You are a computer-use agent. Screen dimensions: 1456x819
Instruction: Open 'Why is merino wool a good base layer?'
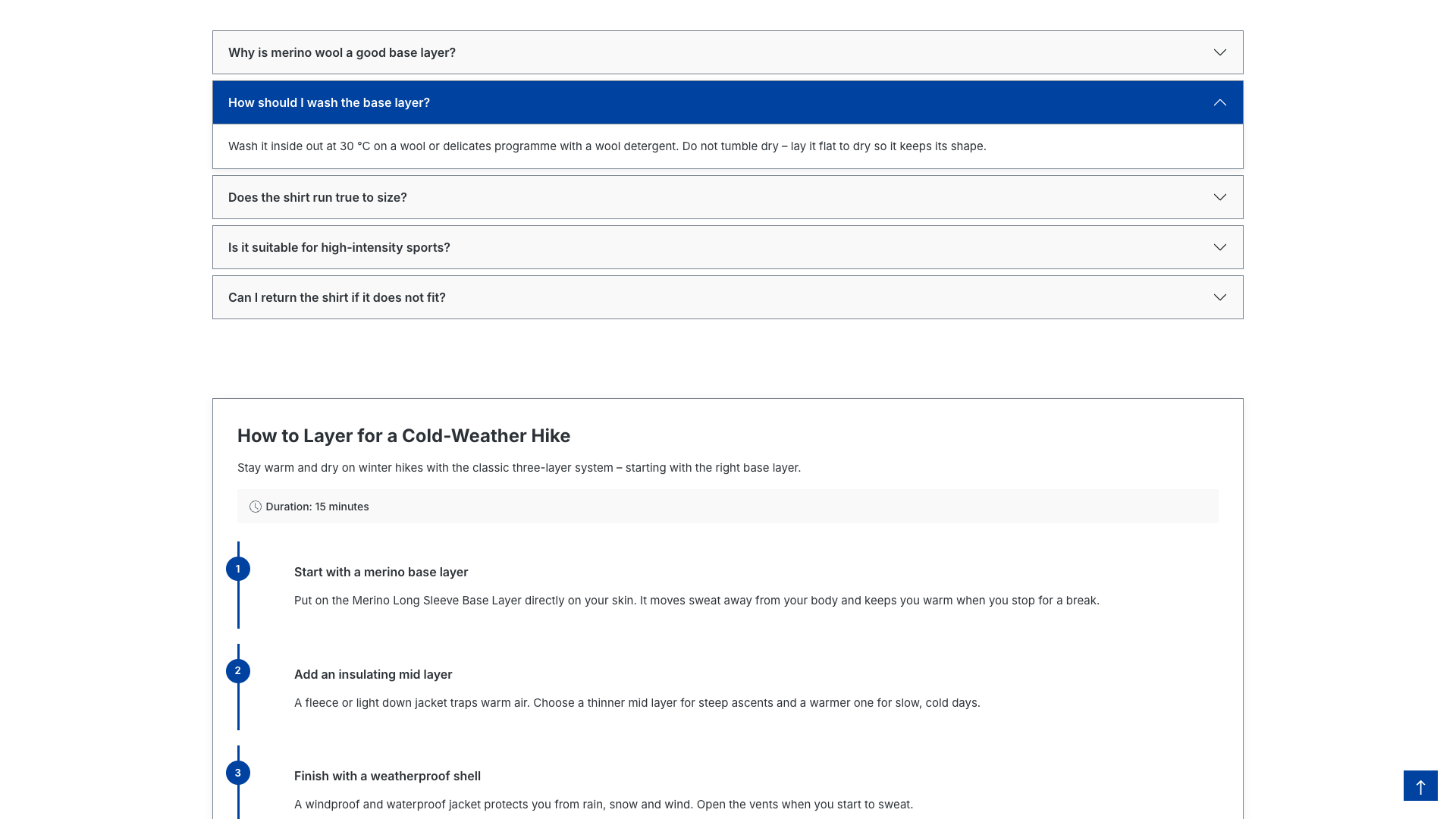click(x=728, y=52)
